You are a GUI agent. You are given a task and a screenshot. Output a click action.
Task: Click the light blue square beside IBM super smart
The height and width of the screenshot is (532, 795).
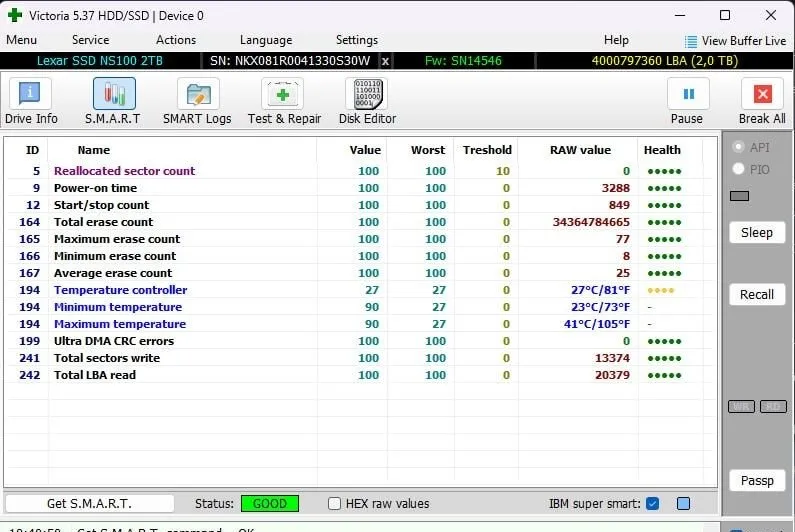683,504
